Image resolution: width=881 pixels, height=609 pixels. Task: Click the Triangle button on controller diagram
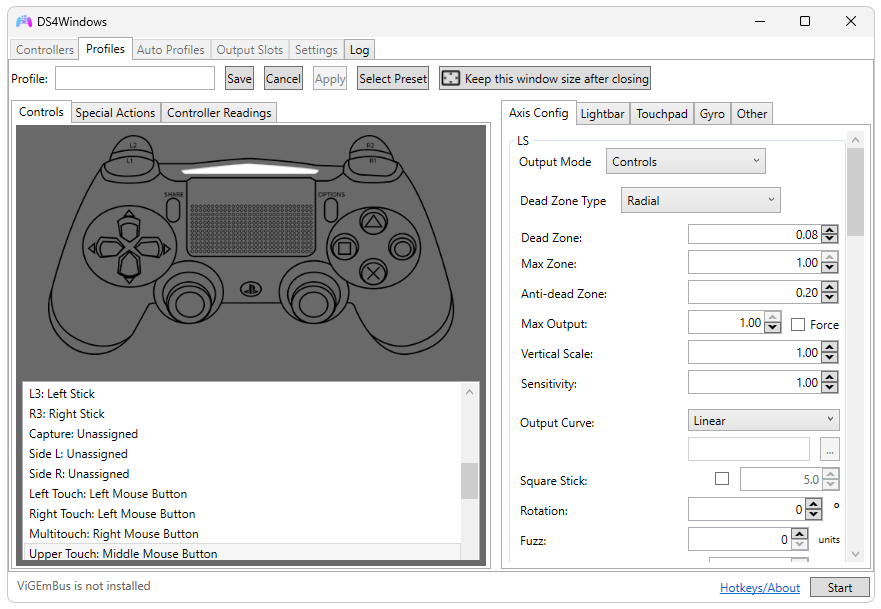coord(373,222)
